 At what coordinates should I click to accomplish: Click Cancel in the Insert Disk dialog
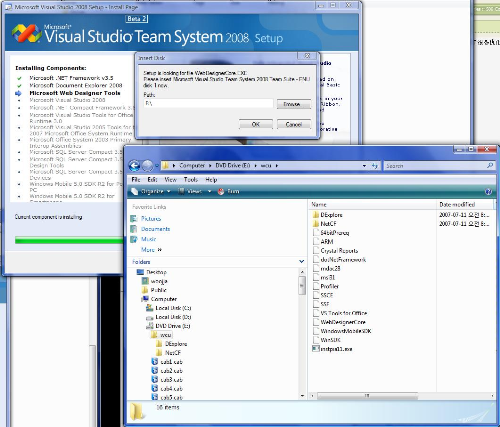tap(294, 124)
